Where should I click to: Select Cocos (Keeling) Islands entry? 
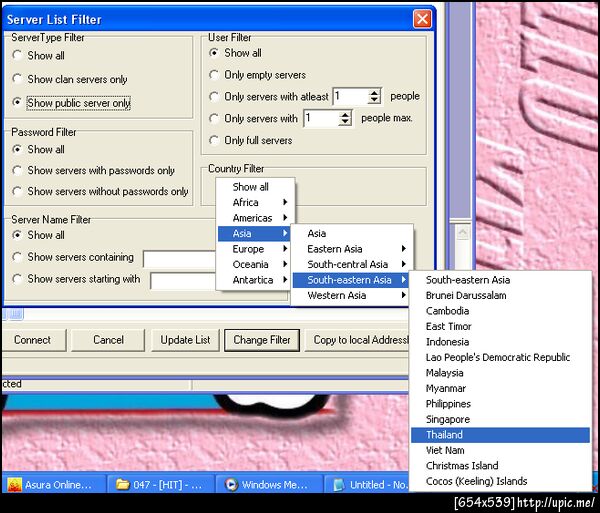(x=500, y=481)
